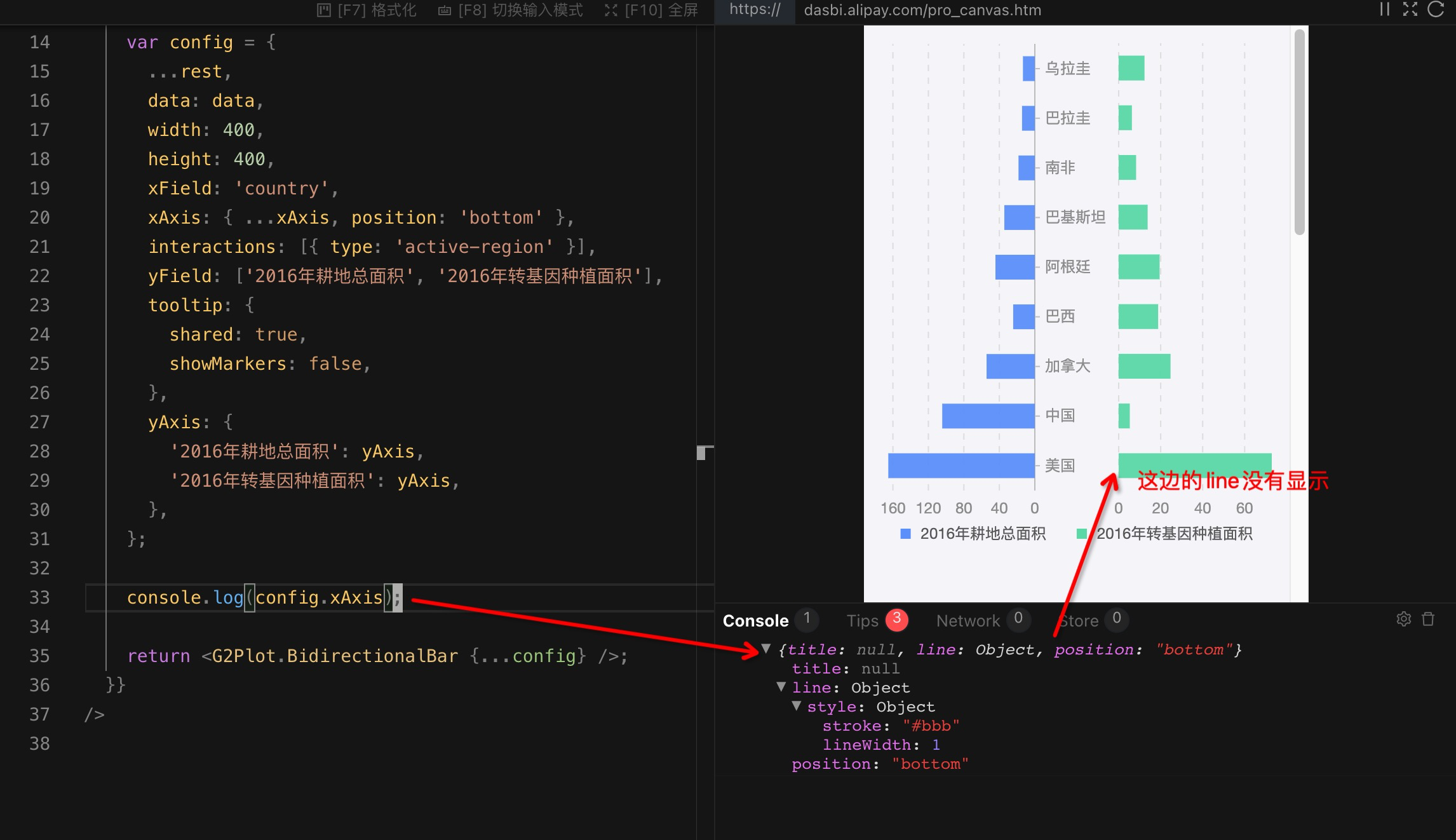The height and width of the screenshot is (840, 1456).
Task: Click line number 33 in the gutter
Action: point(39,597)
